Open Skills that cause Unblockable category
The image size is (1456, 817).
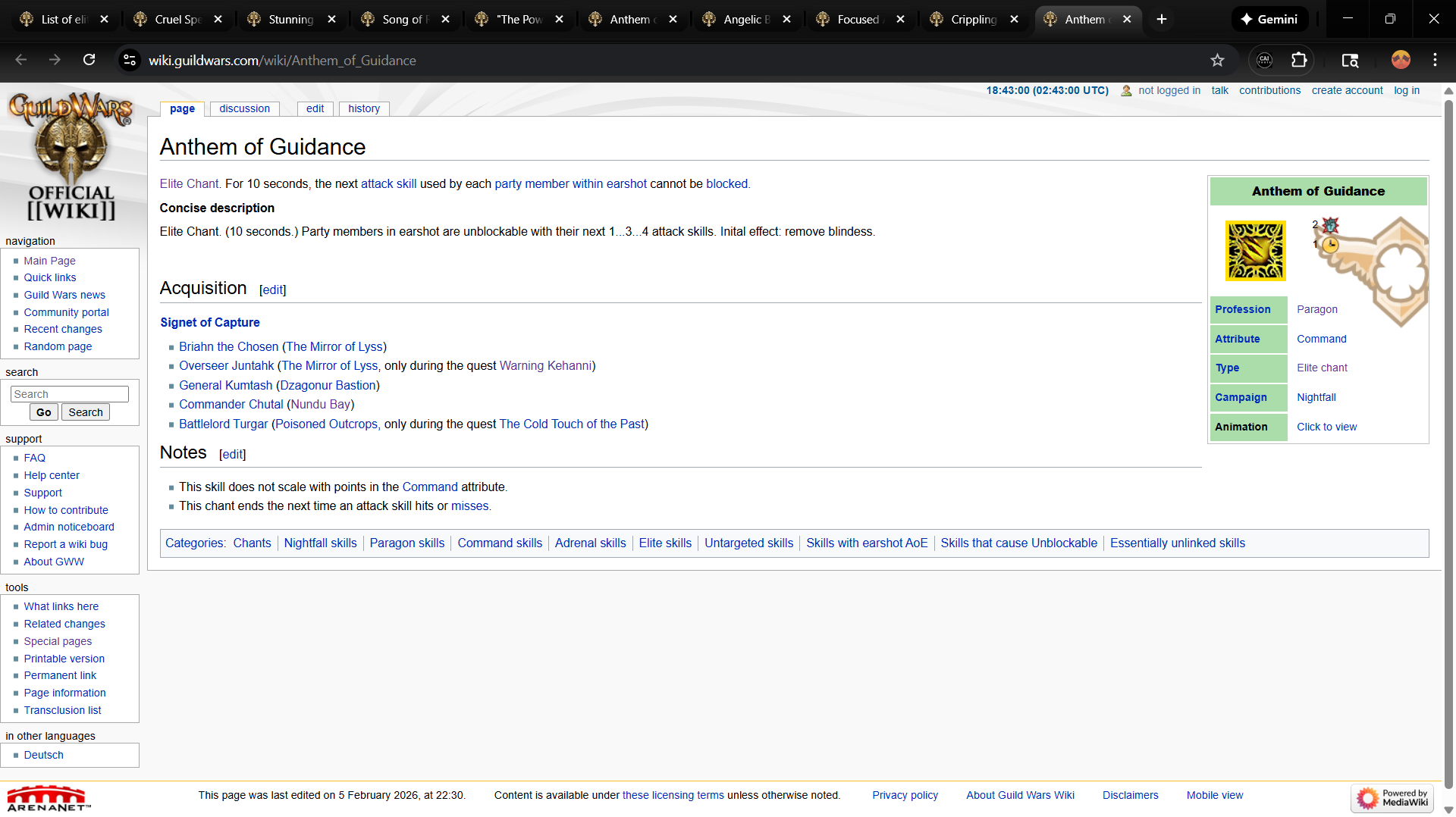point(1018,543)
